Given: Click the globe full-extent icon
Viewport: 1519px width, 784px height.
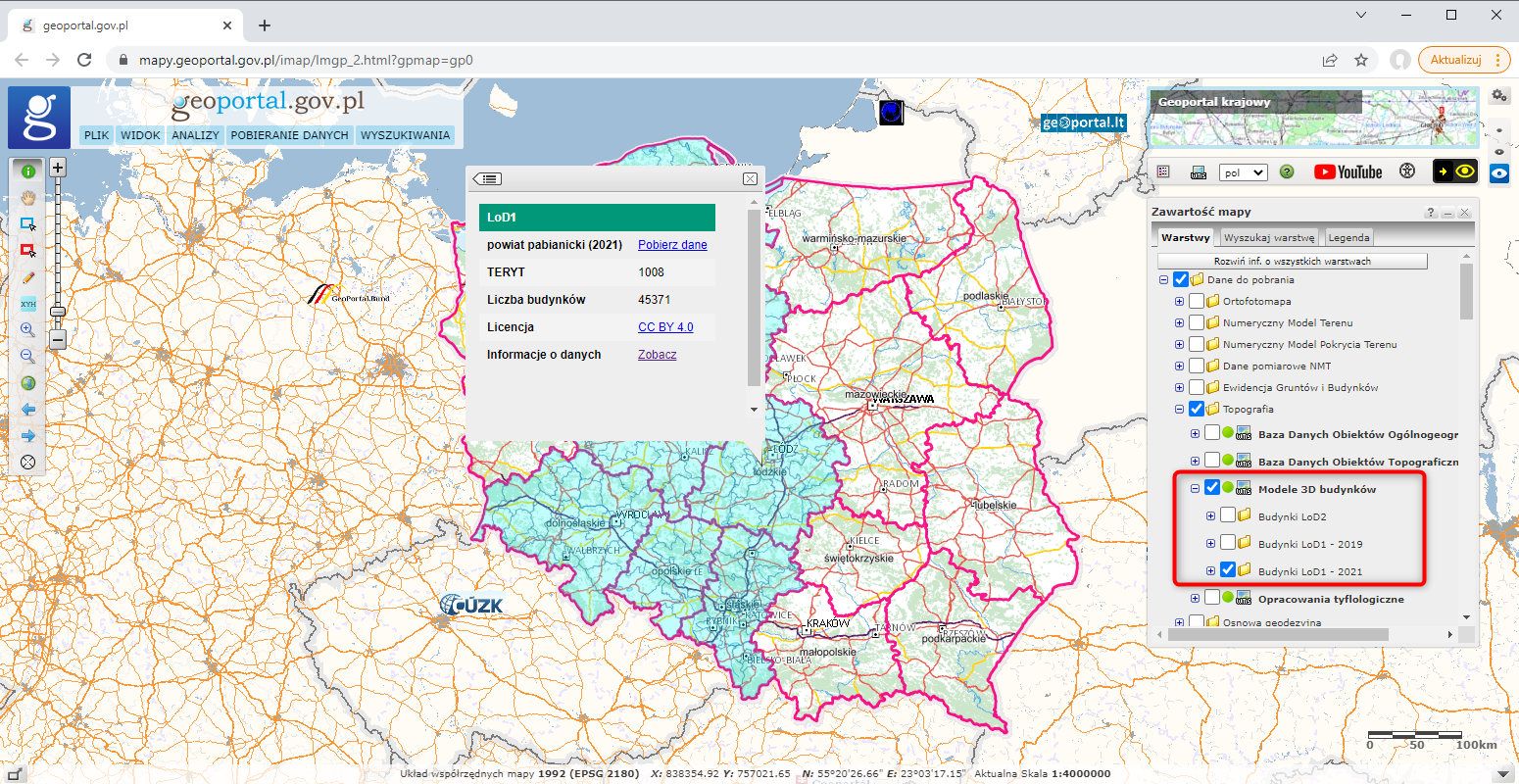Looking at the screenshot, I should 28,383.
